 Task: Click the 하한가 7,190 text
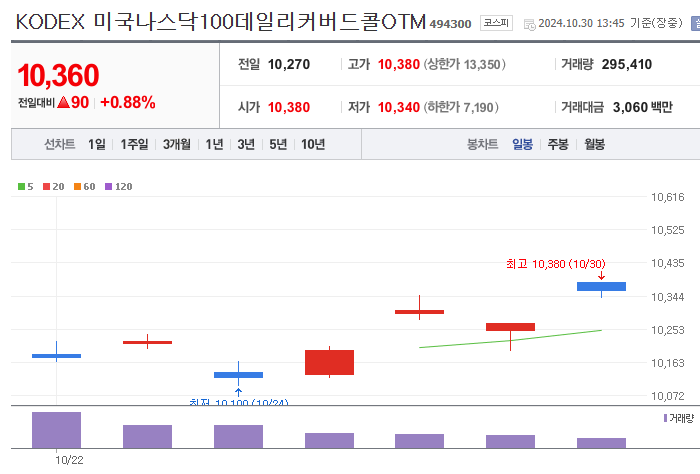click(461, 107)
